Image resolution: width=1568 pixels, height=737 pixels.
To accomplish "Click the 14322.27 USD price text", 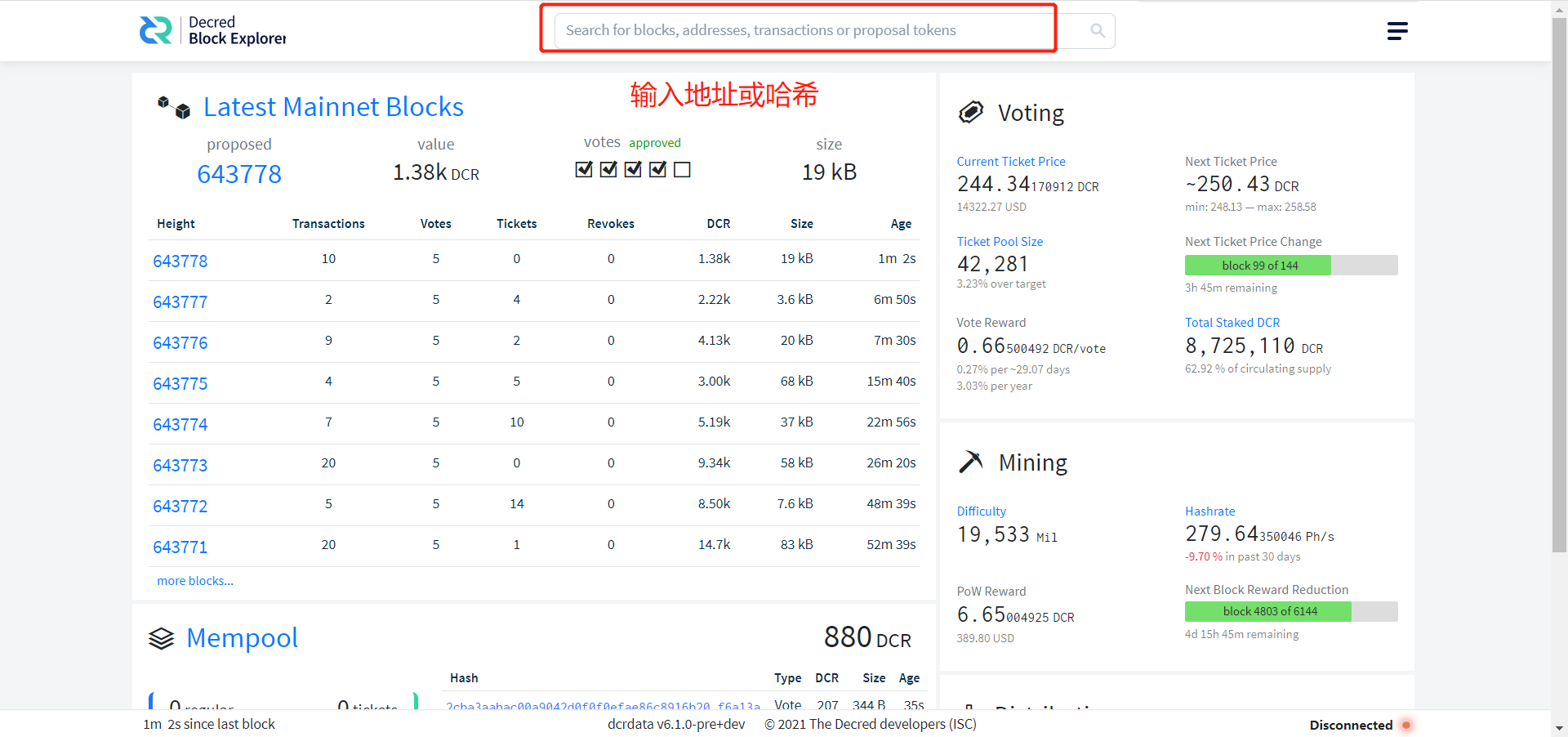I will click(x=991, y=208).
